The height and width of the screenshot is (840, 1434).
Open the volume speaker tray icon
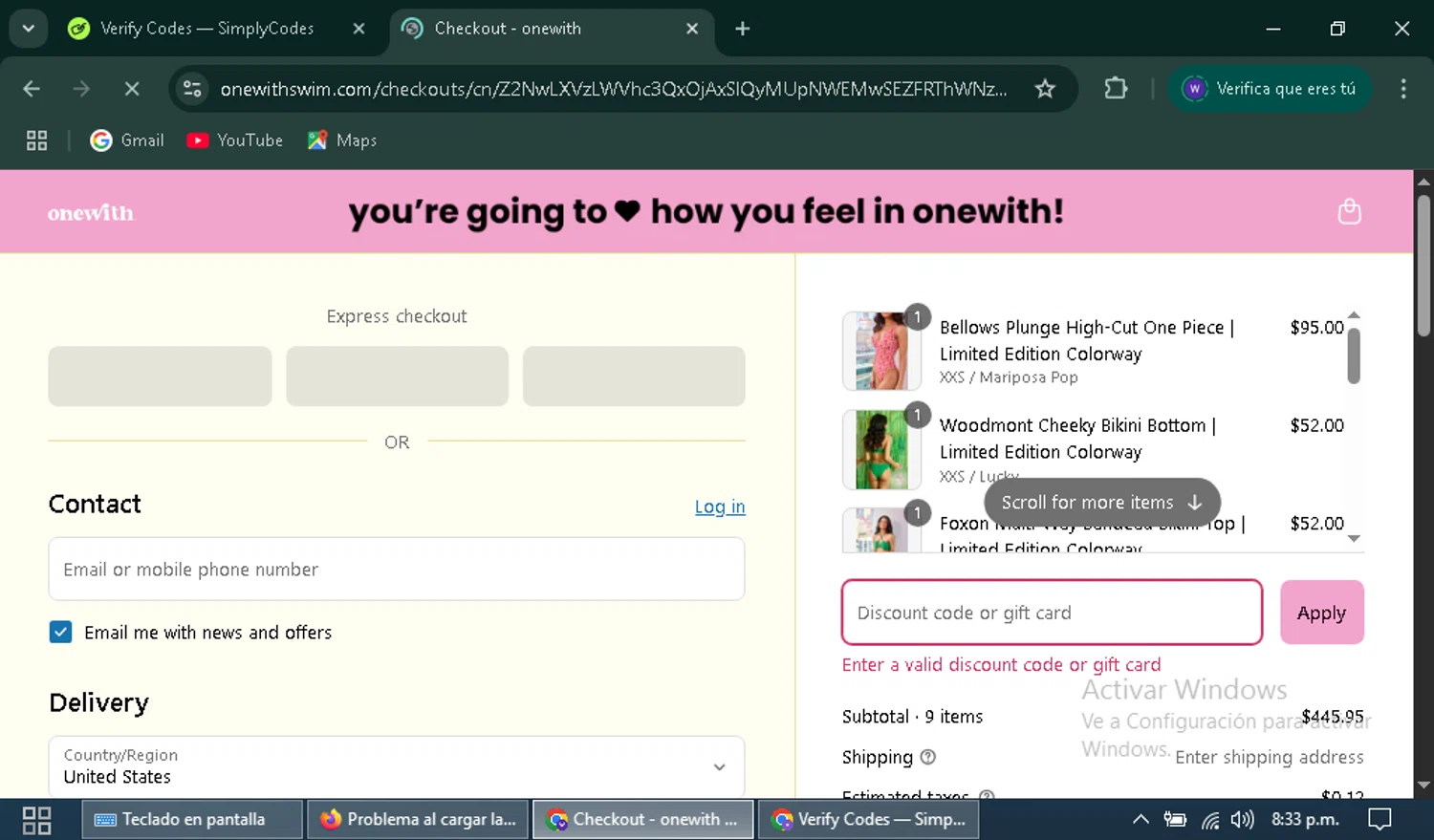(x=1243, y=820)
